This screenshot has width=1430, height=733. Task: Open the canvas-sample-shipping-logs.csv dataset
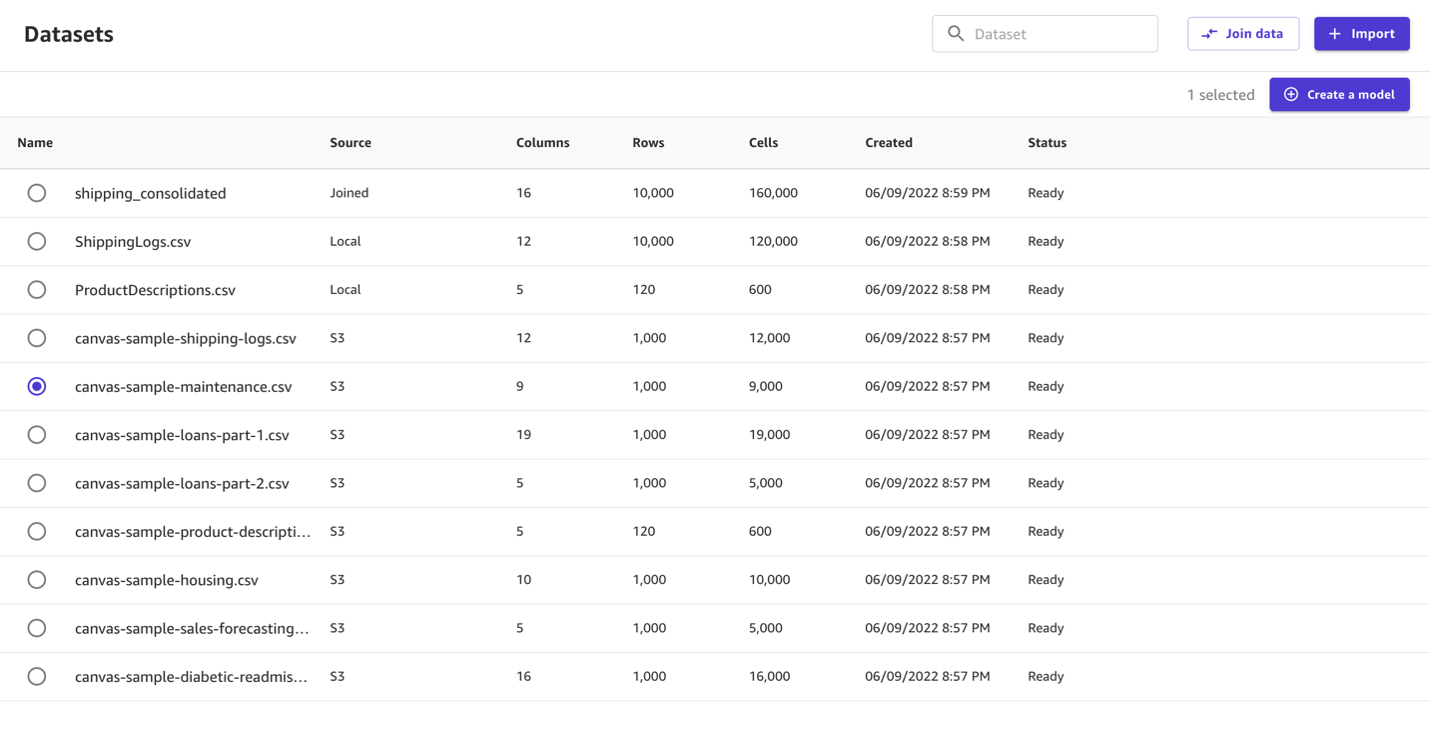tap(185, 338)
